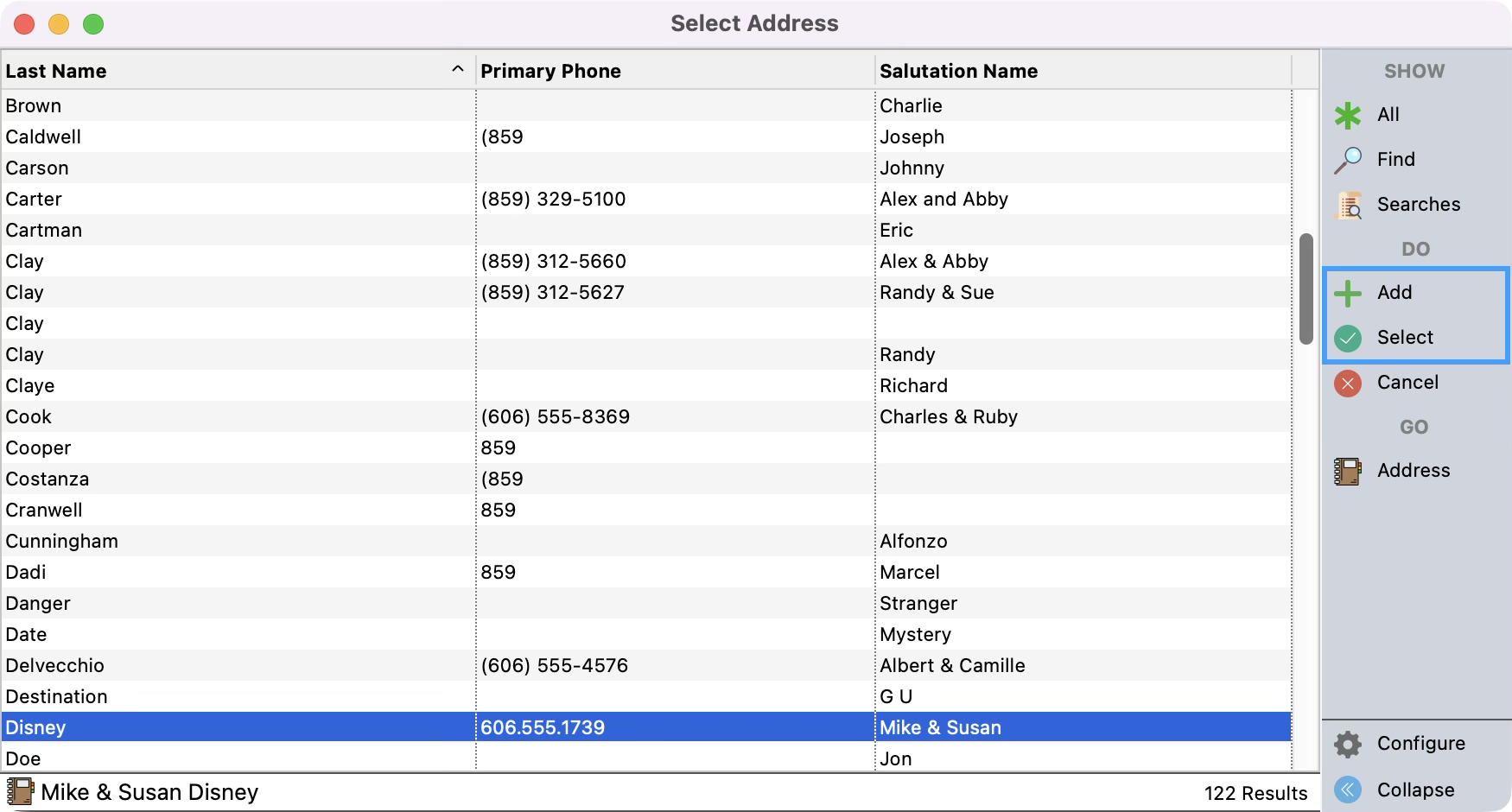The height and width of the screenshot is (812, 1512).
Task: Open the Searches option
Action: (1419, 205)
